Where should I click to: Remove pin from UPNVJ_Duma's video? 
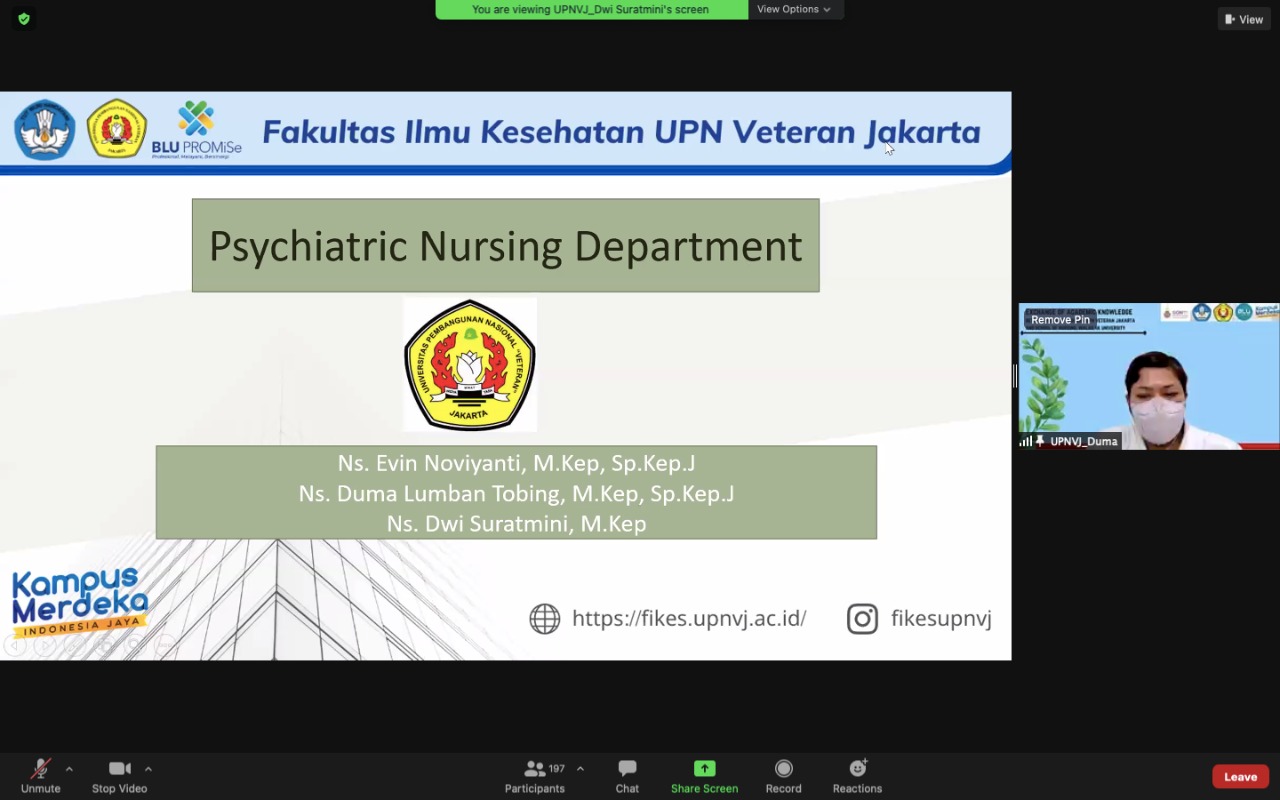coord(1060,320)
